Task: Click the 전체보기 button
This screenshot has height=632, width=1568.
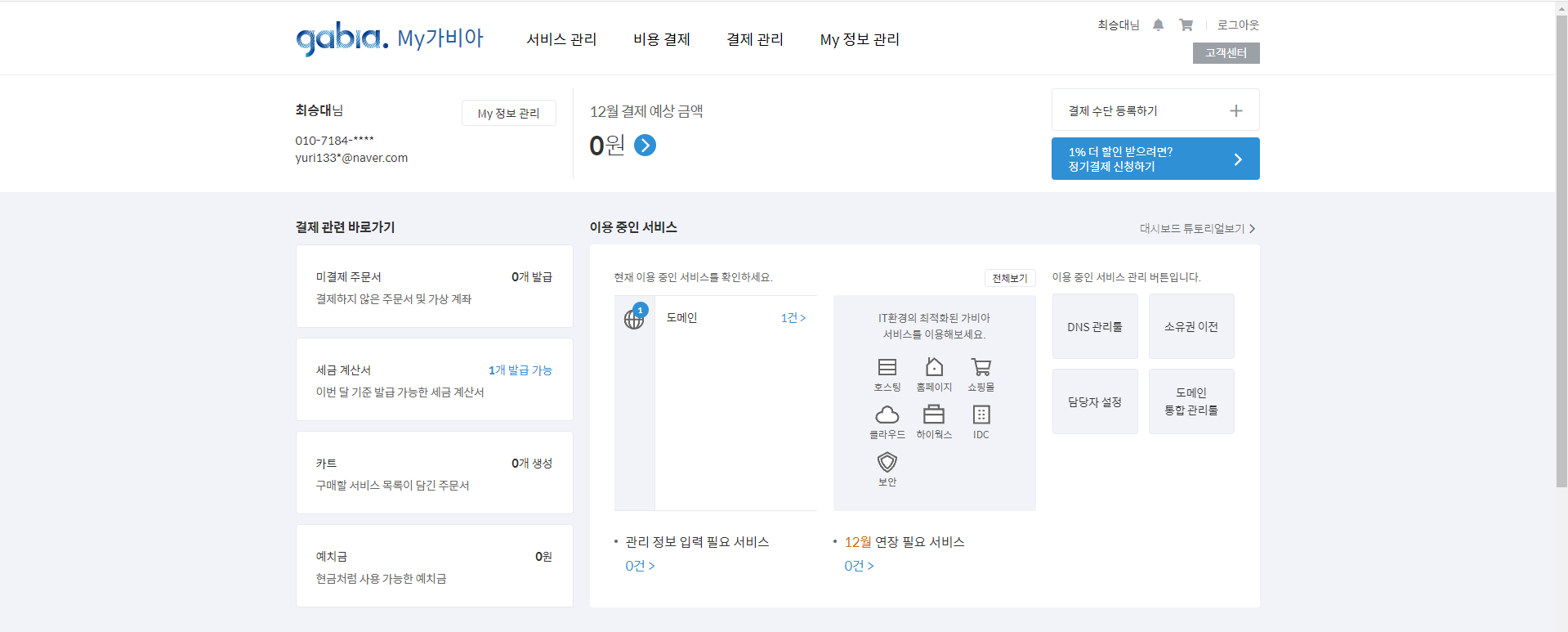Action: [x=1010, y=279]
